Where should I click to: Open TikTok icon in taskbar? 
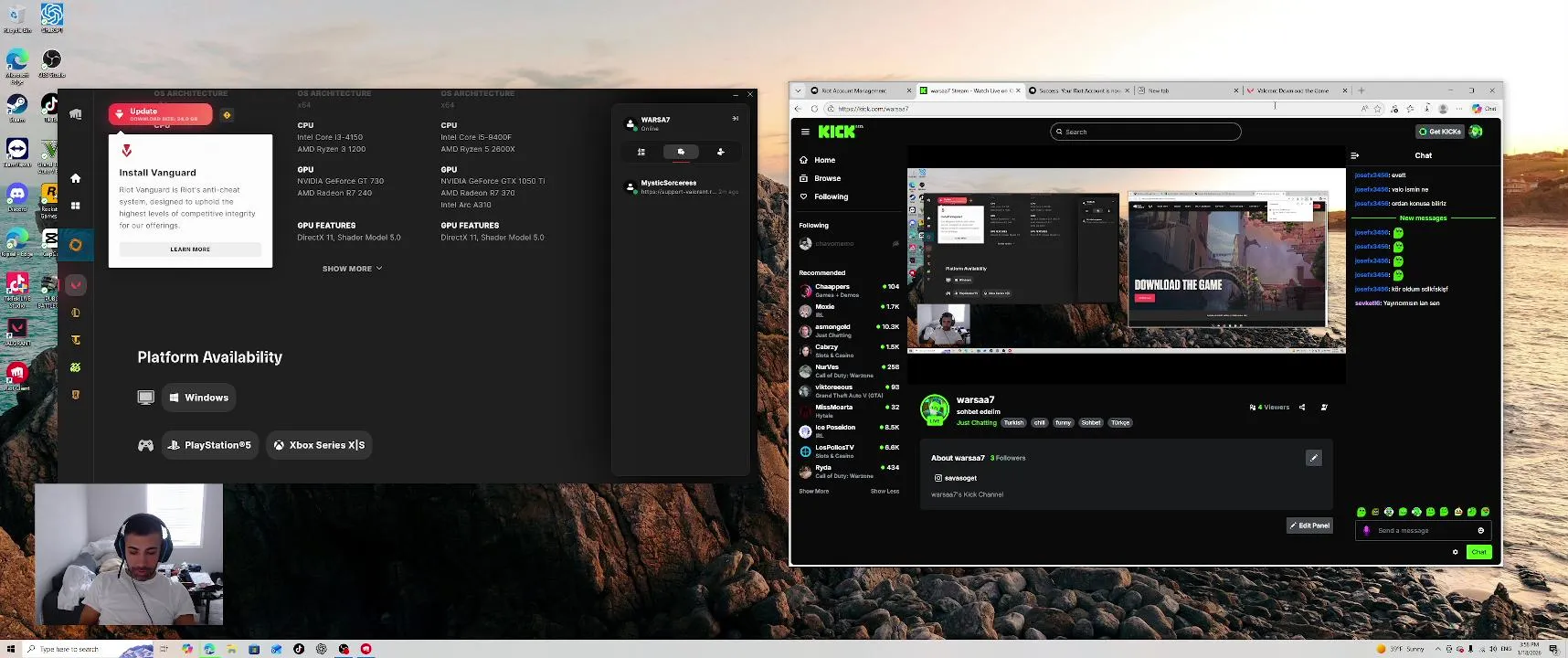299,649
